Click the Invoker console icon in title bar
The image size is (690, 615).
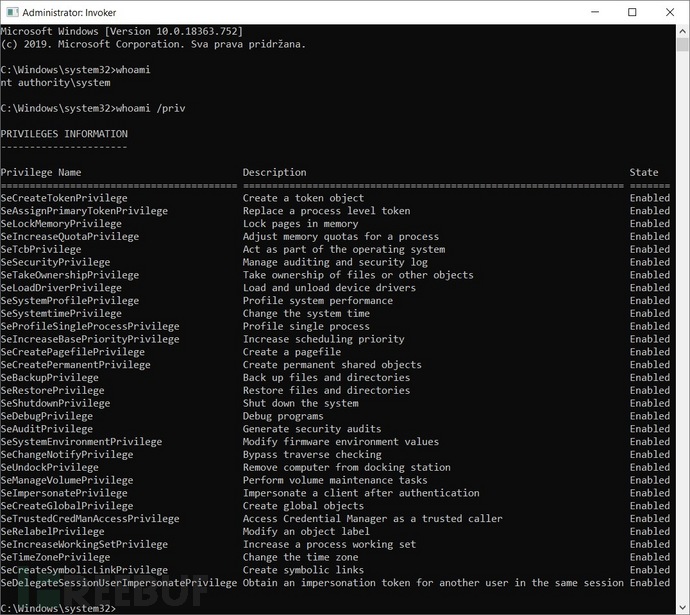click(x=12, y=12)
